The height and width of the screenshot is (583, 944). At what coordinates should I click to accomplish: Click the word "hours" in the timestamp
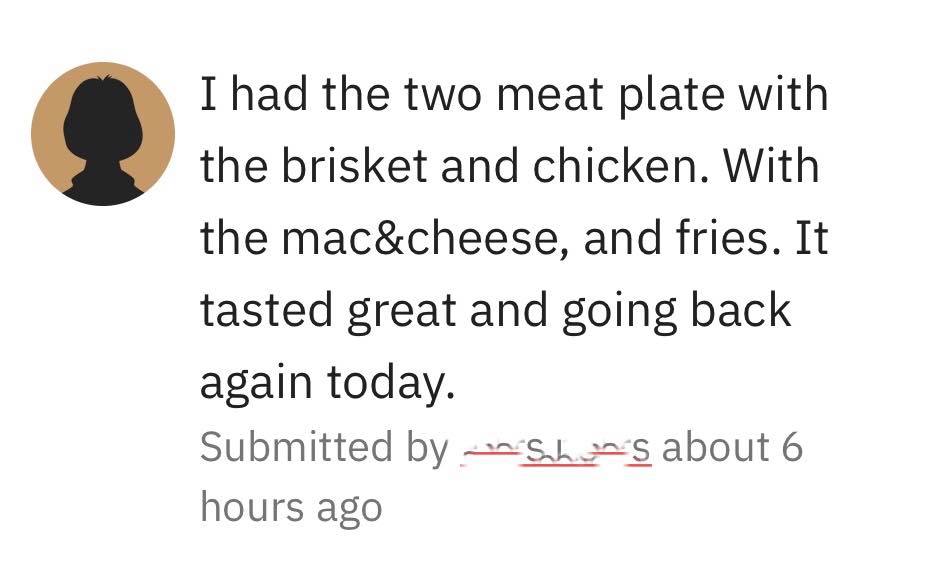251,507
